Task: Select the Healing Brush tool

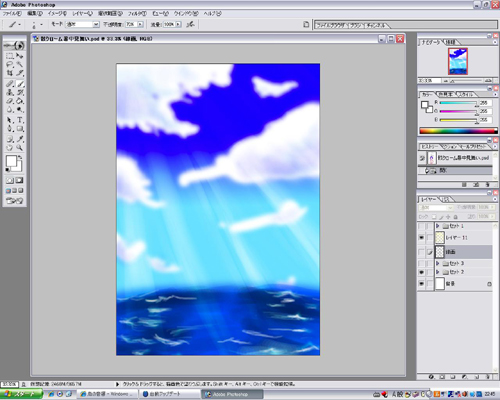Action: [x=10, y=84]
